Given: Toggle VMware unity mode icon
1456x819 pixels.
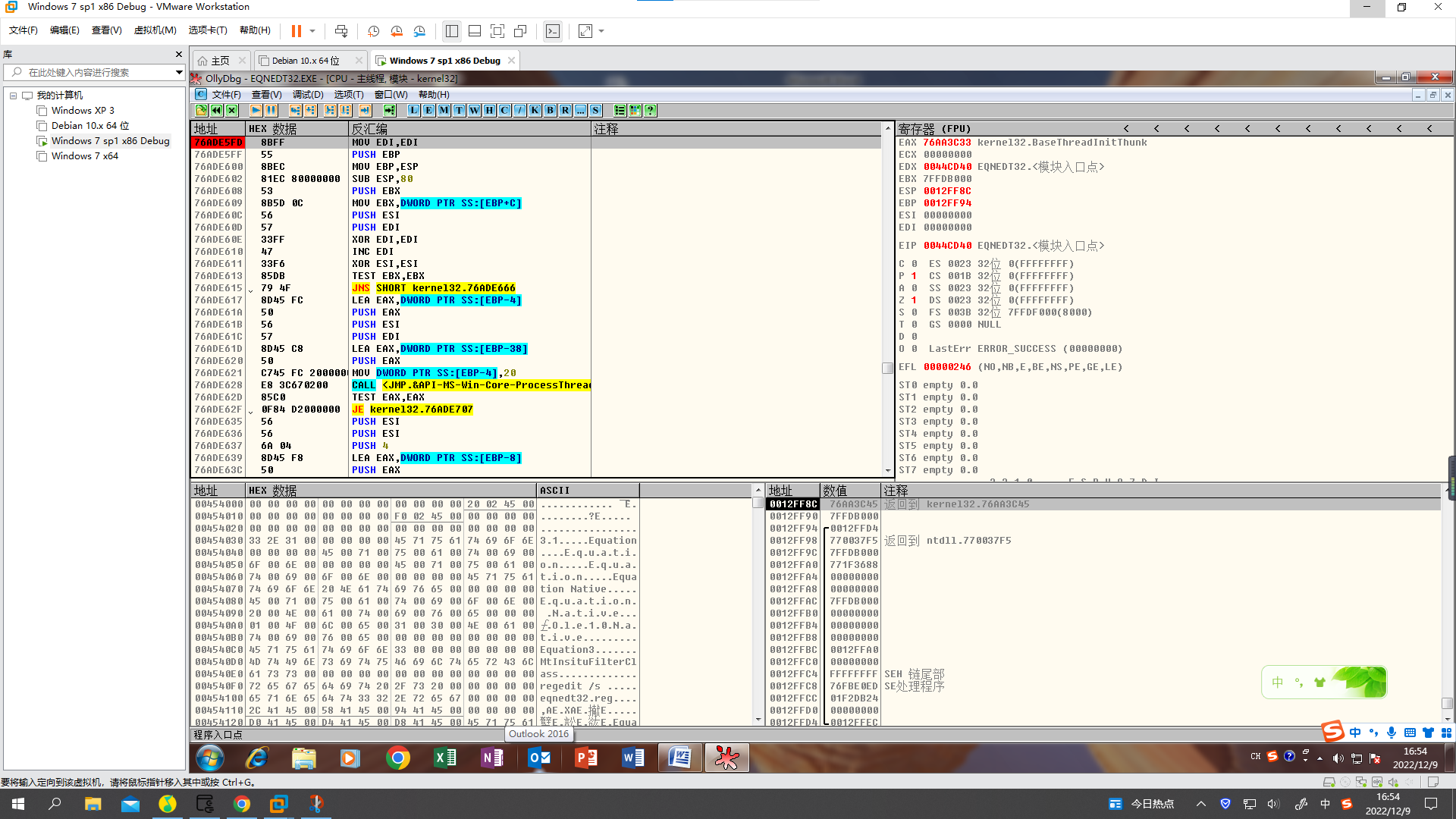Looking at the screenshot, I should (x=520, y=31).
